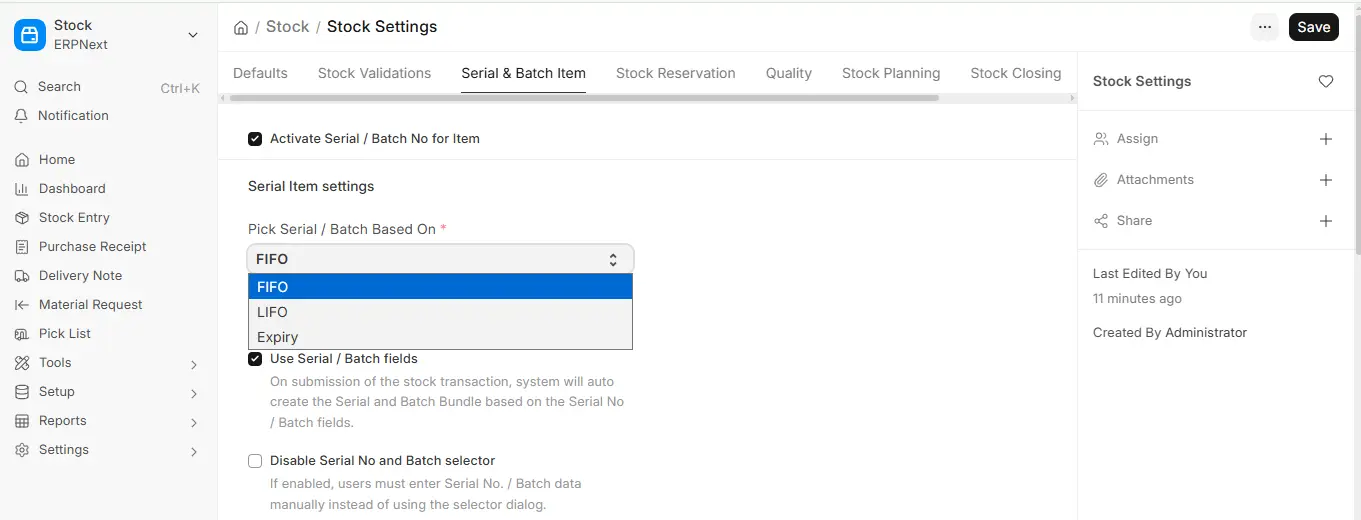Switch to the Stock Closing tab
The width and height of the screenshot is (1361, 520).
click(1016, 73)
